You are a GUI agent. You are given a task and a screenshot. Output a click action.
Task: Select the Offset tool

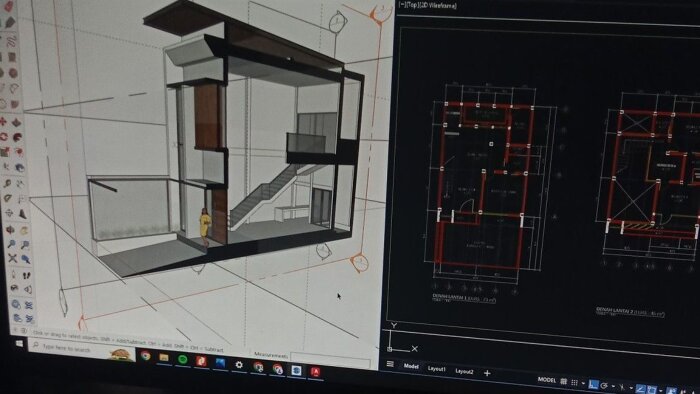click(20, 151)
